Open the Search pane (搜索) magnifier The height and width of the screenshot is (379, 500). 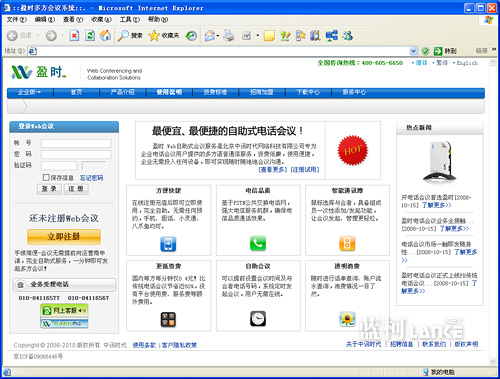[130, 35]
